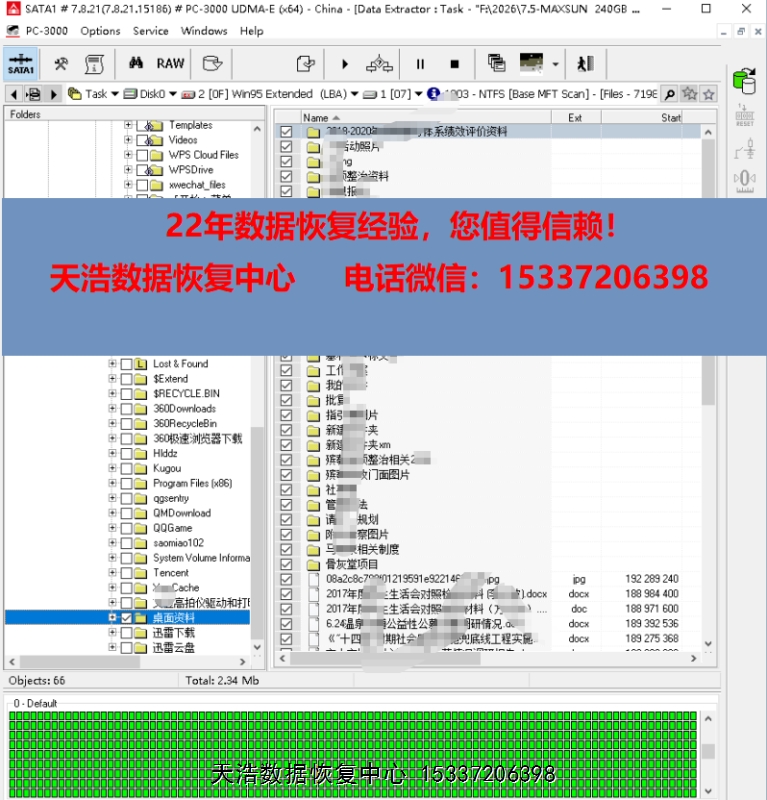Image resolution: width=767 pixels, height=800 pixels.
Task: Toggle checkbox for Lost & Found folder
Action: [126, 364]
